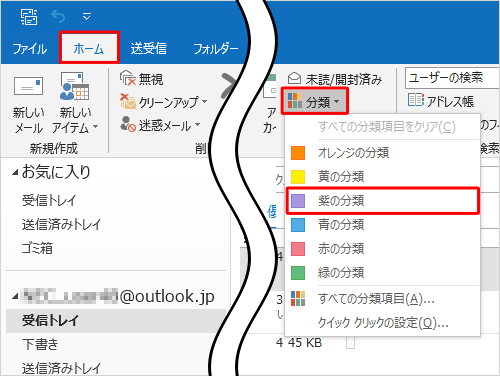Choose the オレンジの分類 menu entry text
500x376 pixels.
coord(353,153)
